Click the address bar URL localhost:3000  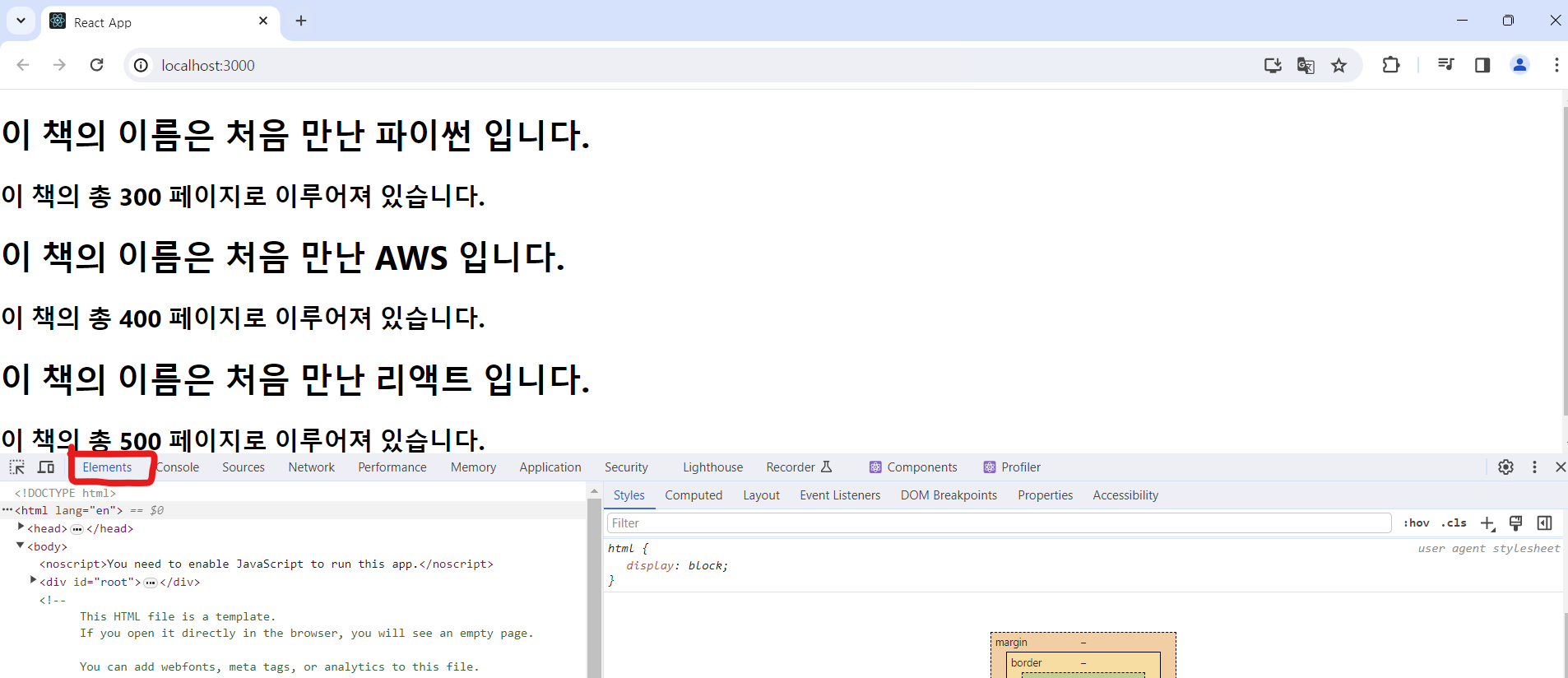[208, 65]
